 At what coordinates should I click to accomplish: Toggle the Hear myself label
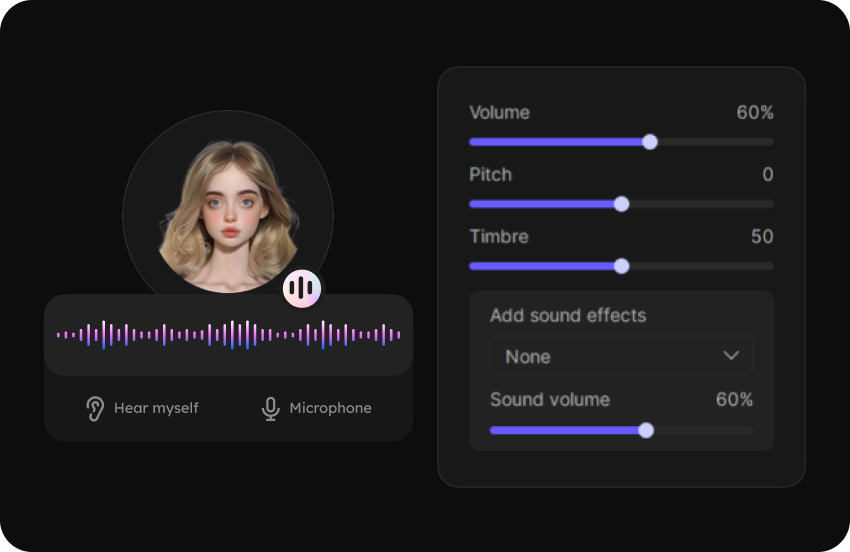pos(156,408)
